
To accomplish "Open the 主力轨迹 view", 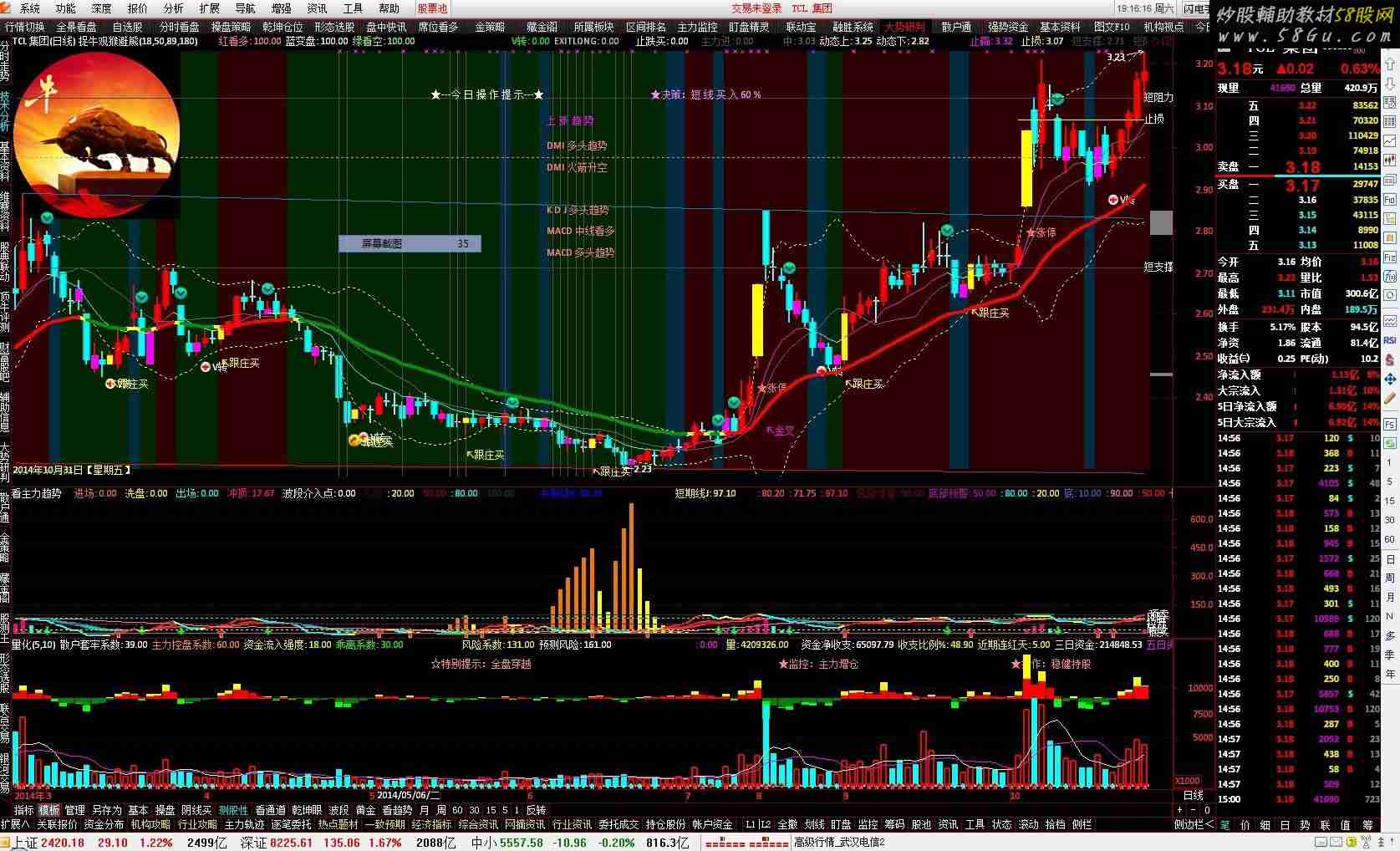I will click(x=244, y=825).
